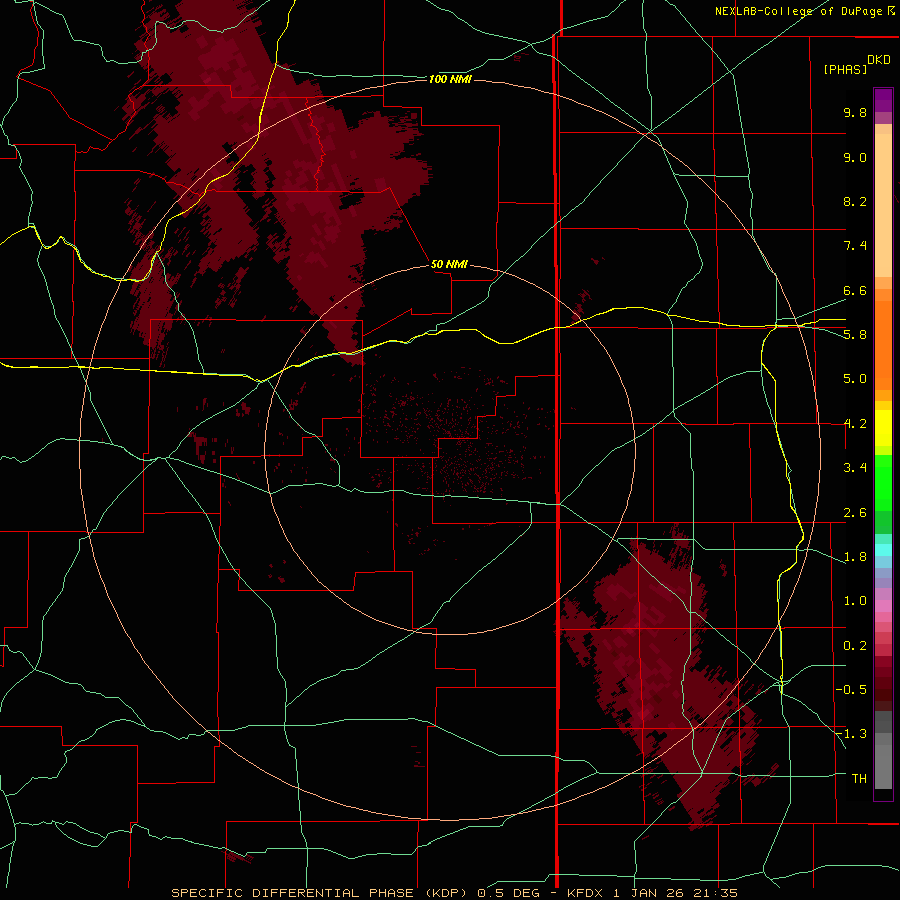Viewport: 900px width, 900px height.
Task: Select the 1.0 value on the color scale
Action: (855, 601)
